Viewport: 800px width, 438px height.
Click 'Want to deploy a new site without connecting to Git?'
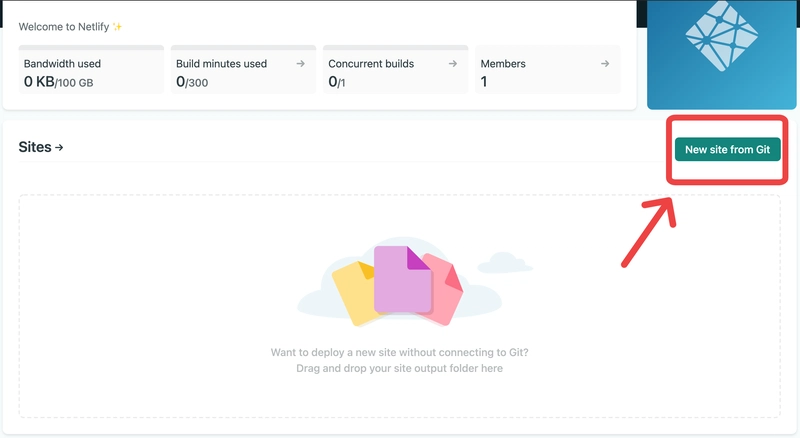(399, 352)
